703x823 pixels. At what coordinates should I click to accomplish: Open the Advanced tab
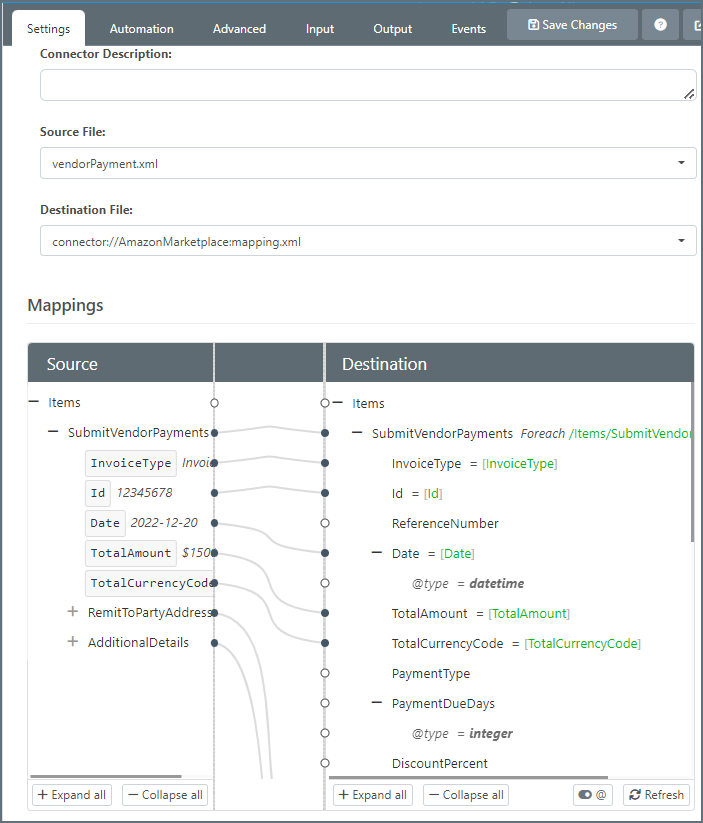[239, 29]
